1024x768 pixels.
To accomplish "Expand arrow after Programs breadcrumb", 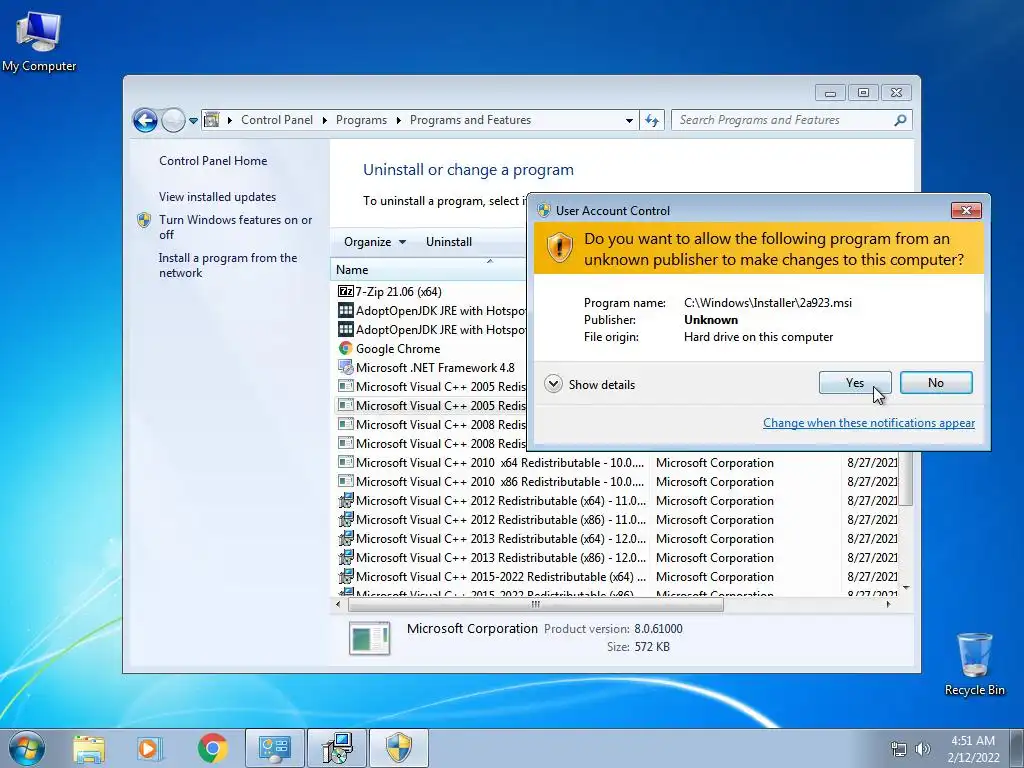I will click(x=398, y=120).
